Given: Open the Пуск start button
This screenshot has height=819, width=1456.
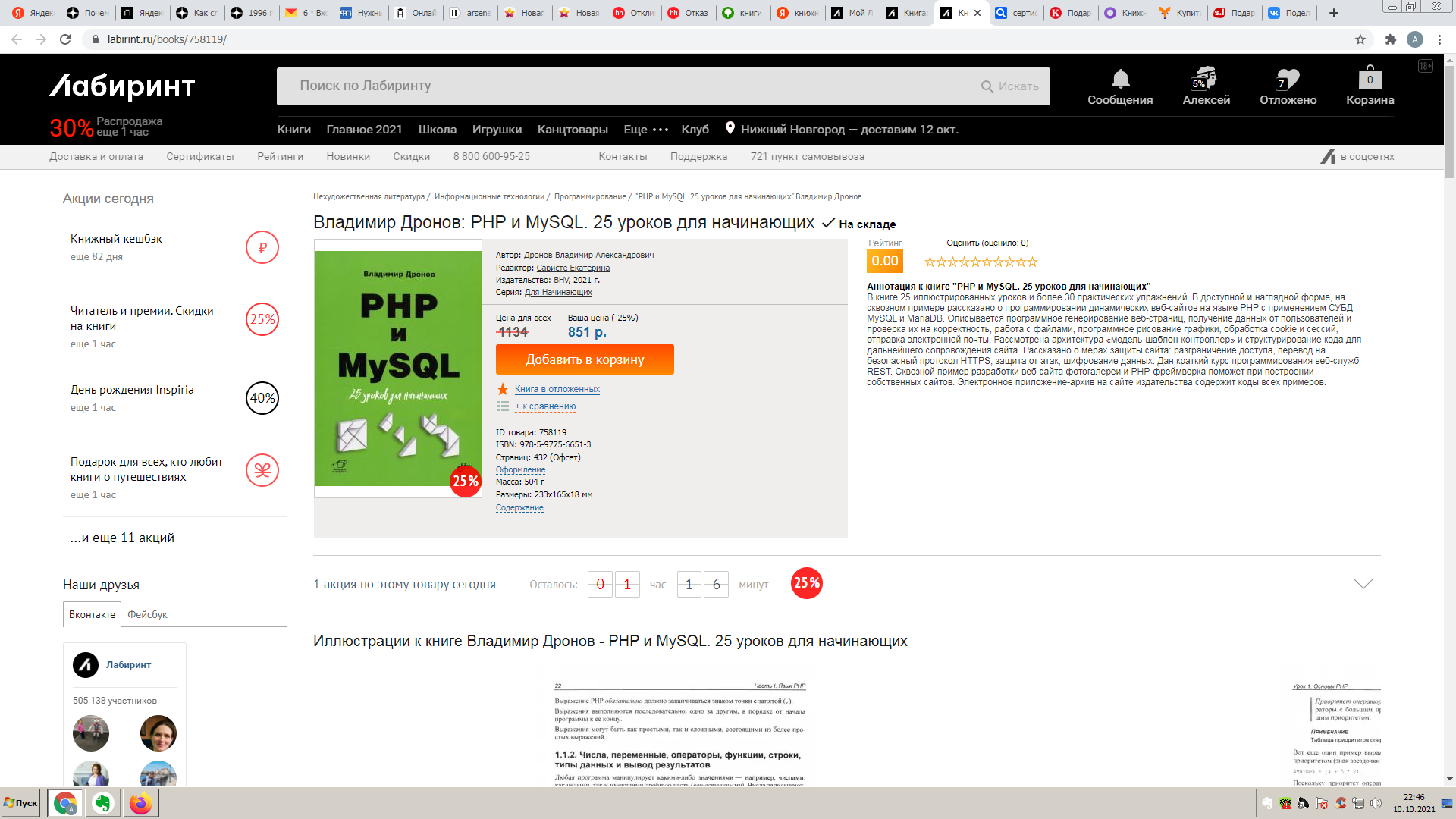Looking at the screenshot, I should (x=20, y=803).
